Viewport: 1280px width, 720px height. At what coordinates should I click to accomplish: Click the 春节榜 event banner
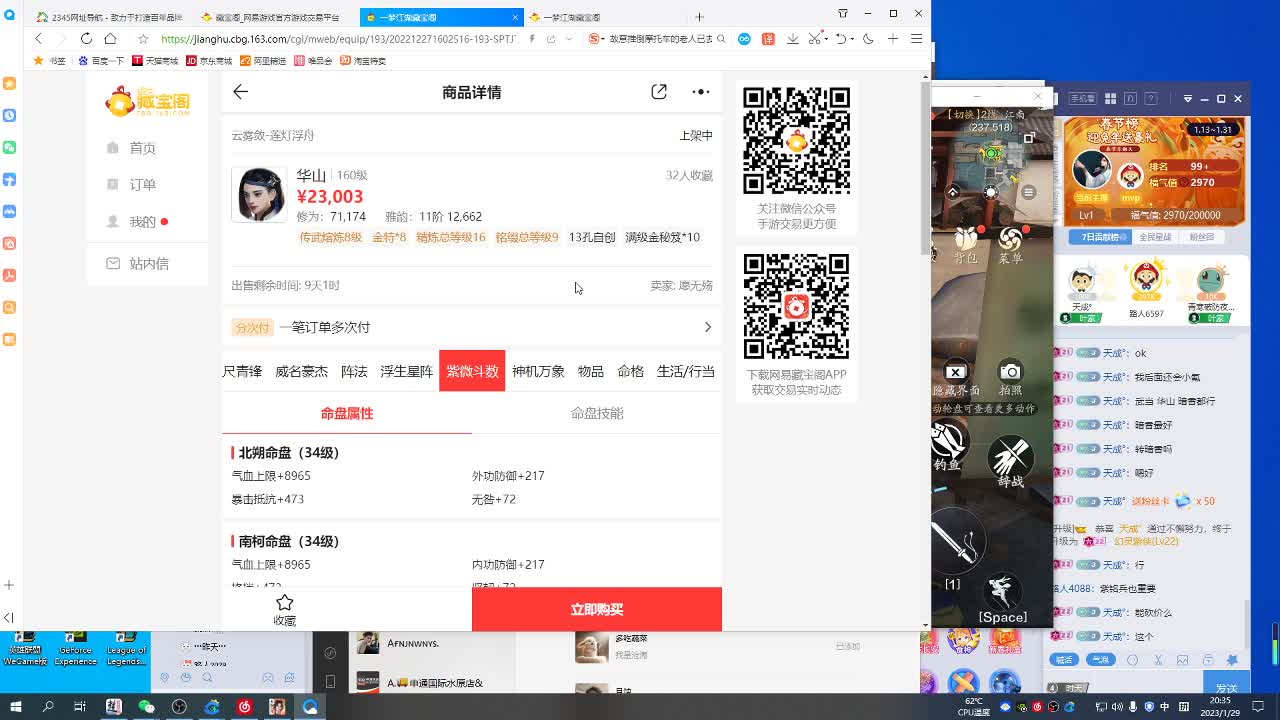[x=1155, y=170]
